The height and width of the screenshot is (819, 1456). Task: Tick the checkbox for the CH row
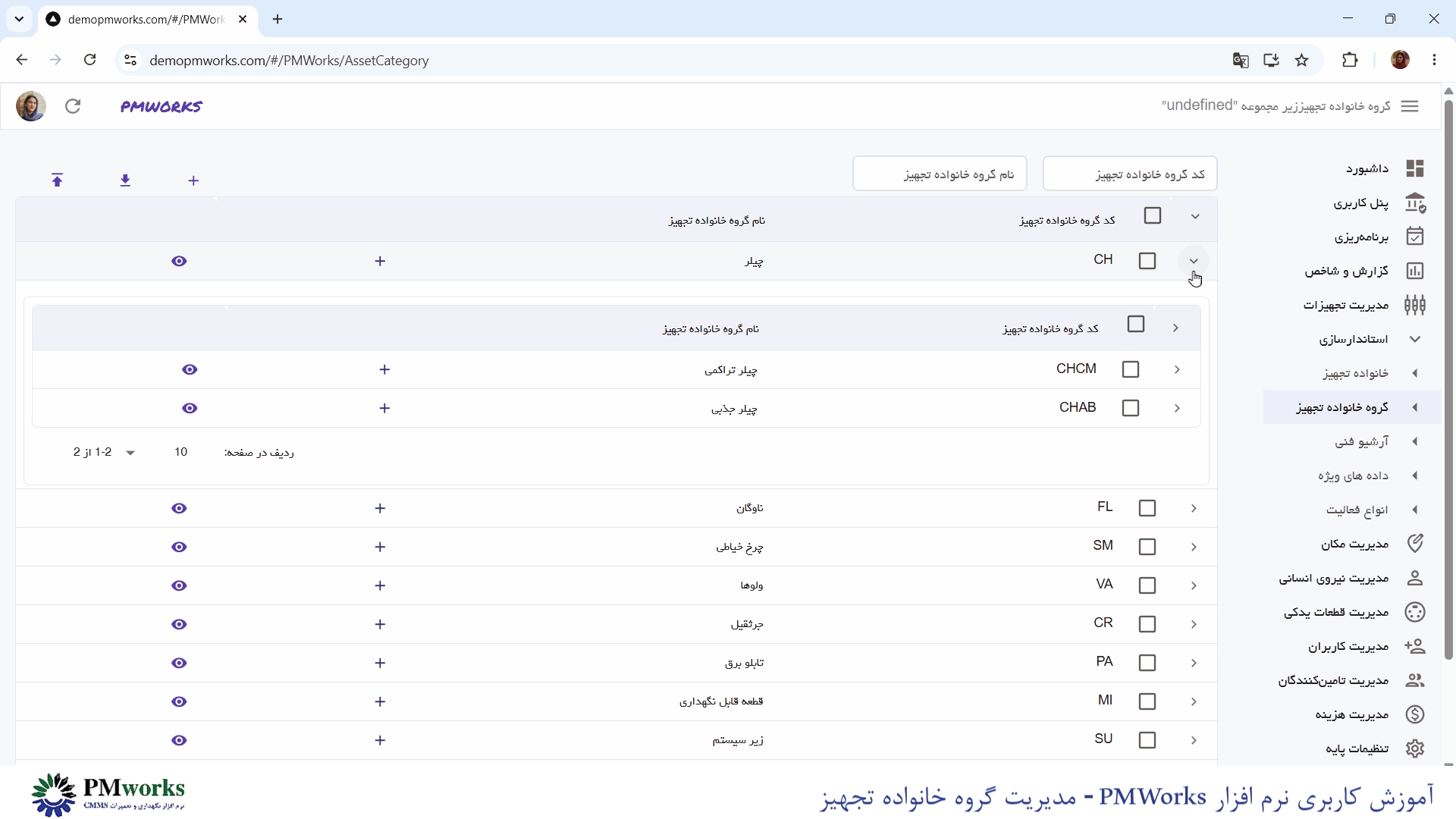1147,261
